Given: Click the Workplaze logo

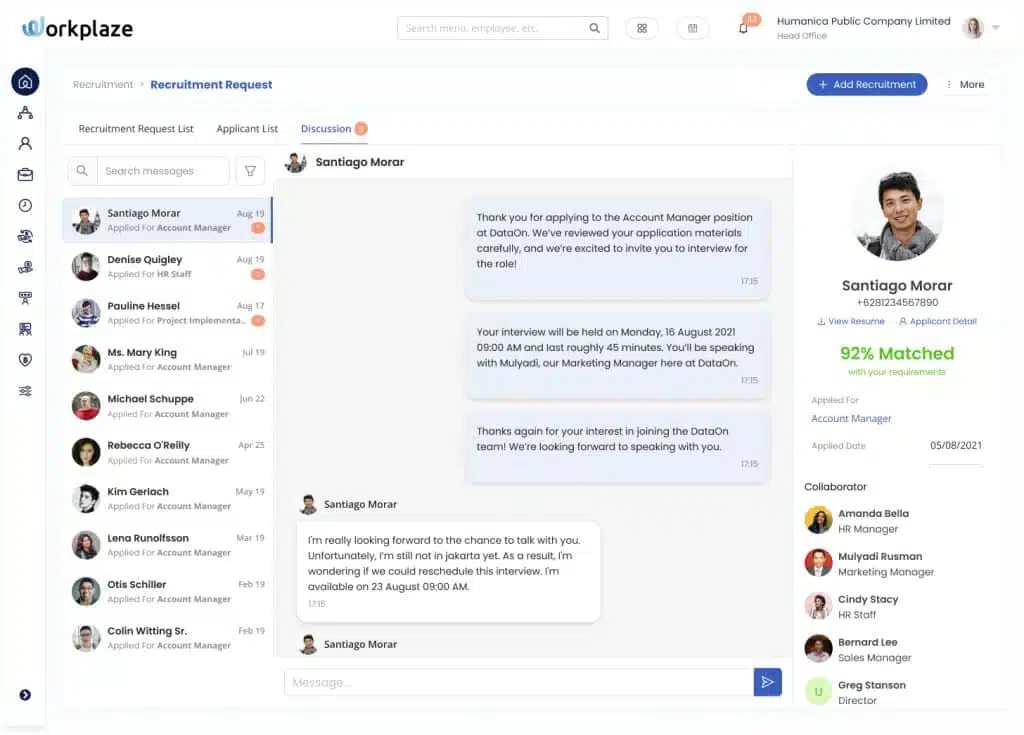Looking at the screenshot, I should (77, 28).
